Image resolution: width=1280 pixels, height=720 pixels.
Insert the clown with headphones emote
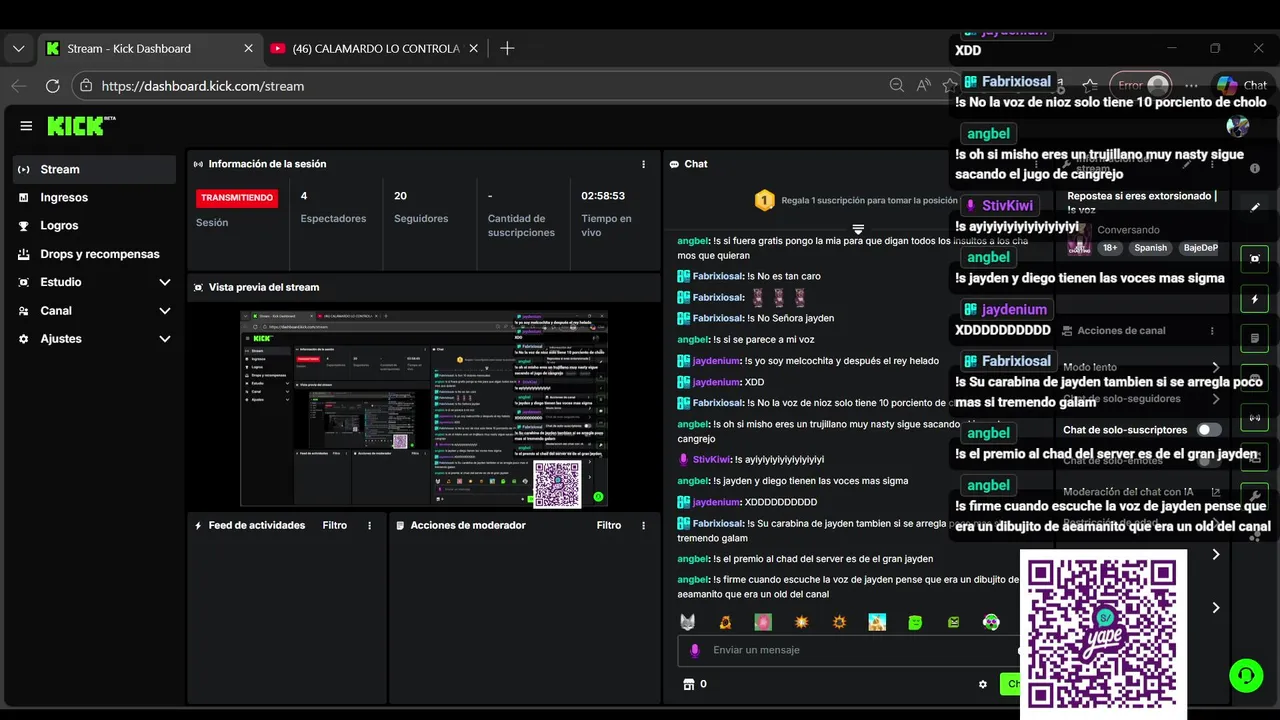pyautogui.click(x=991, y=622)
